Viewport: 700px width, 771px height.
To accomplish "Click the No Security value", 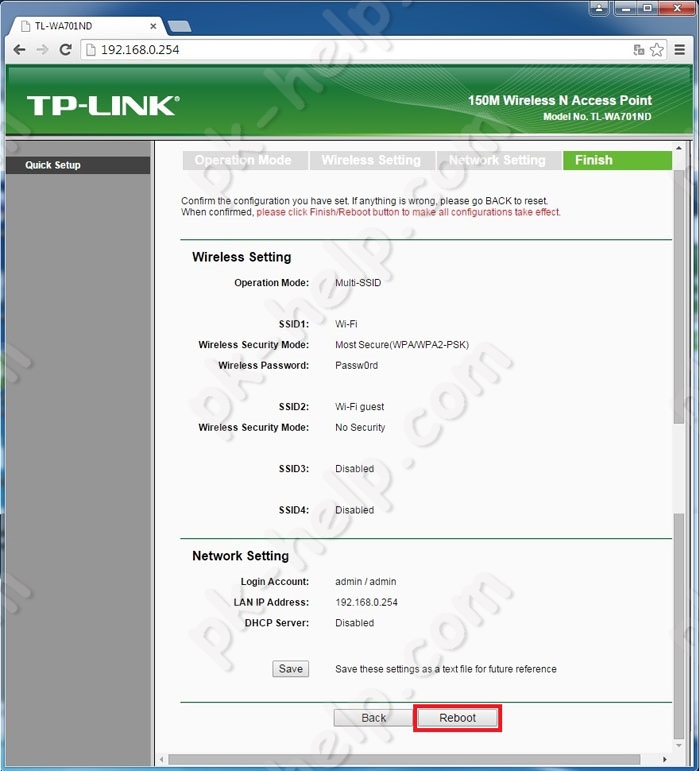I will click(x=360, y=427).
